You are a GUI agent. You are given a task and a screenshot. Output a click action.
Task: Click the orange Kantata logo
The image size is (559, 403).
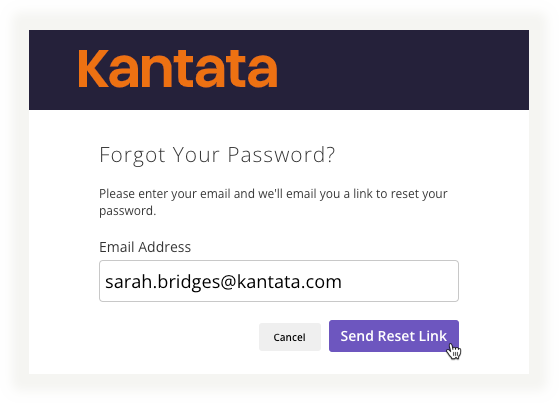click(x=178, y=68)
